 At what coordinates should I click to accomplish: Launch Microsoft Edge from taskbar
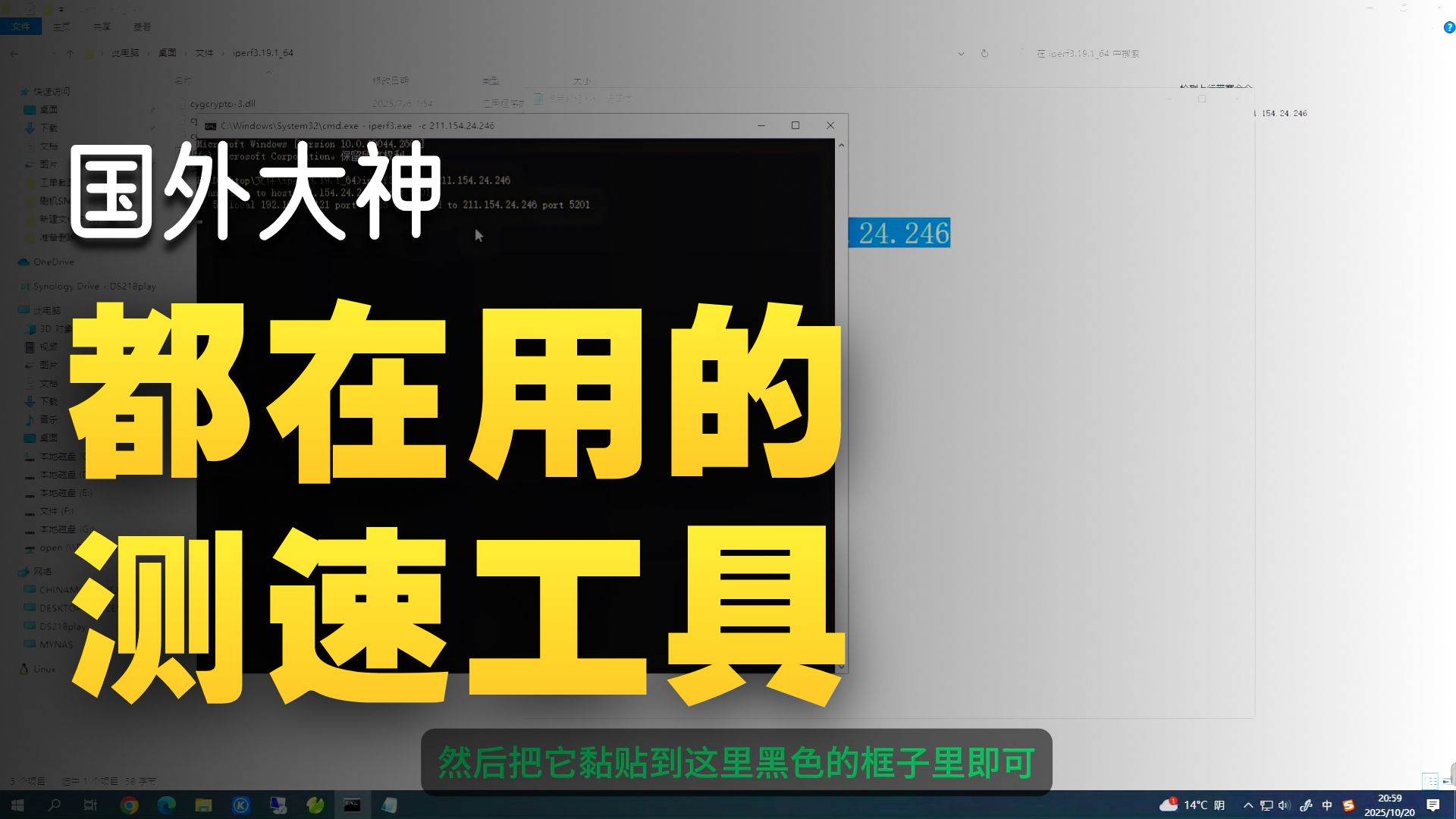166,805
